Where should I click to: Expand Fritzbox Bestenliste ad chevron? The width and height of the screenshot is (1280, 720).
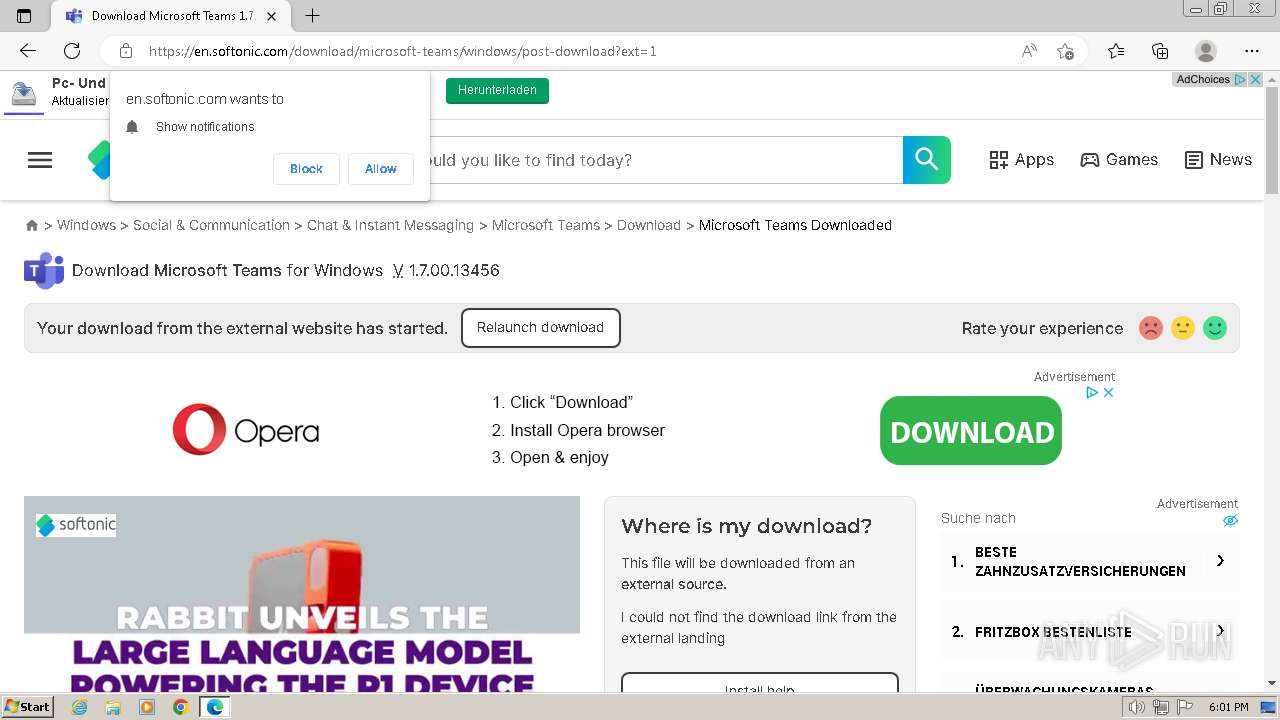1220,631
